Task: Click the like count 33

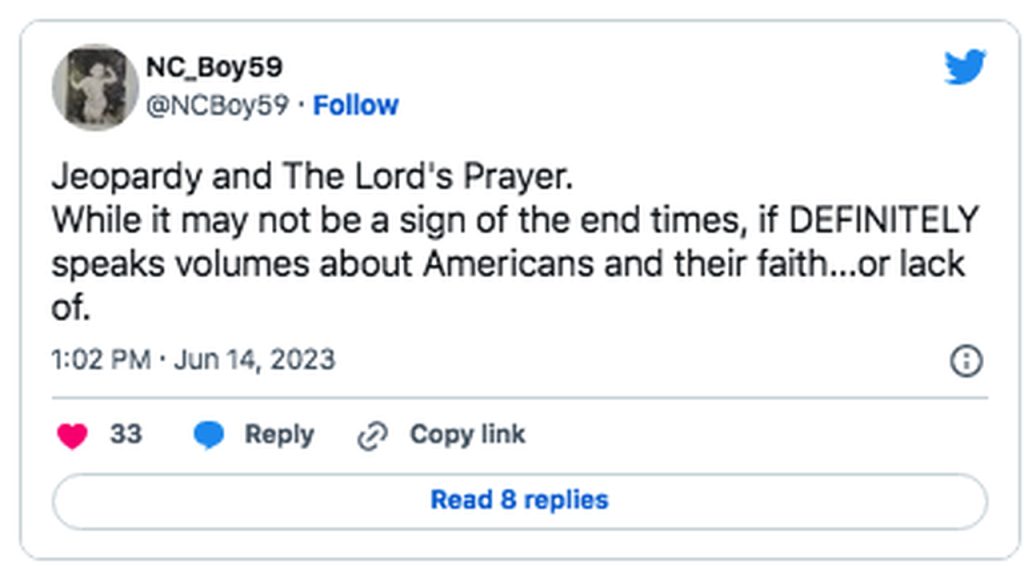Action: [125, 434]
